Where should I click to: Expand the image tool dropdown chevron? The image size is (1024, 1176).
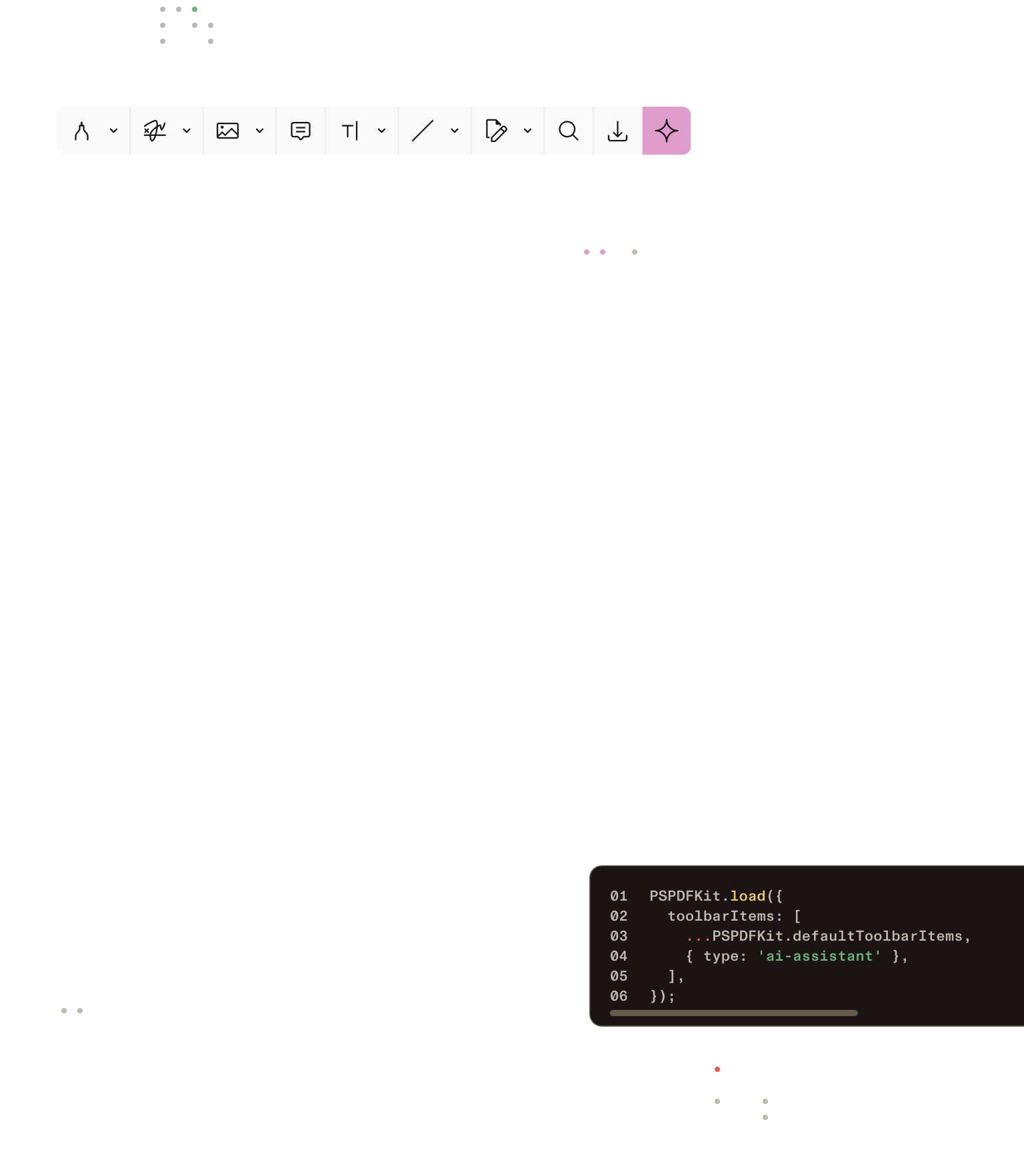260,131
